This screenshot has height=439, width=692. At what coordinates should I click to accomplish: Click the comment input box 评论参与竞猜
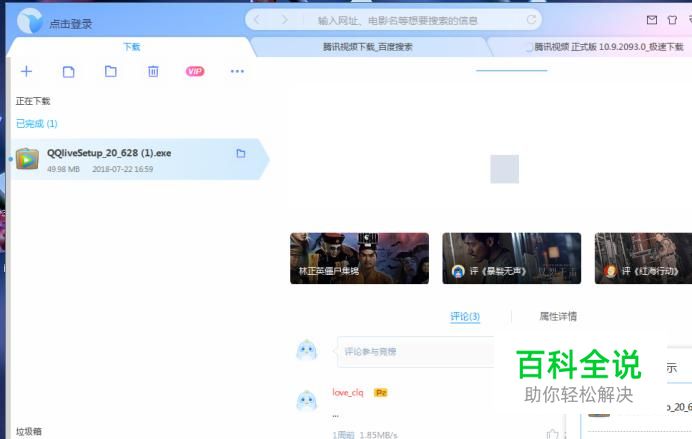(x=415, y=352)
